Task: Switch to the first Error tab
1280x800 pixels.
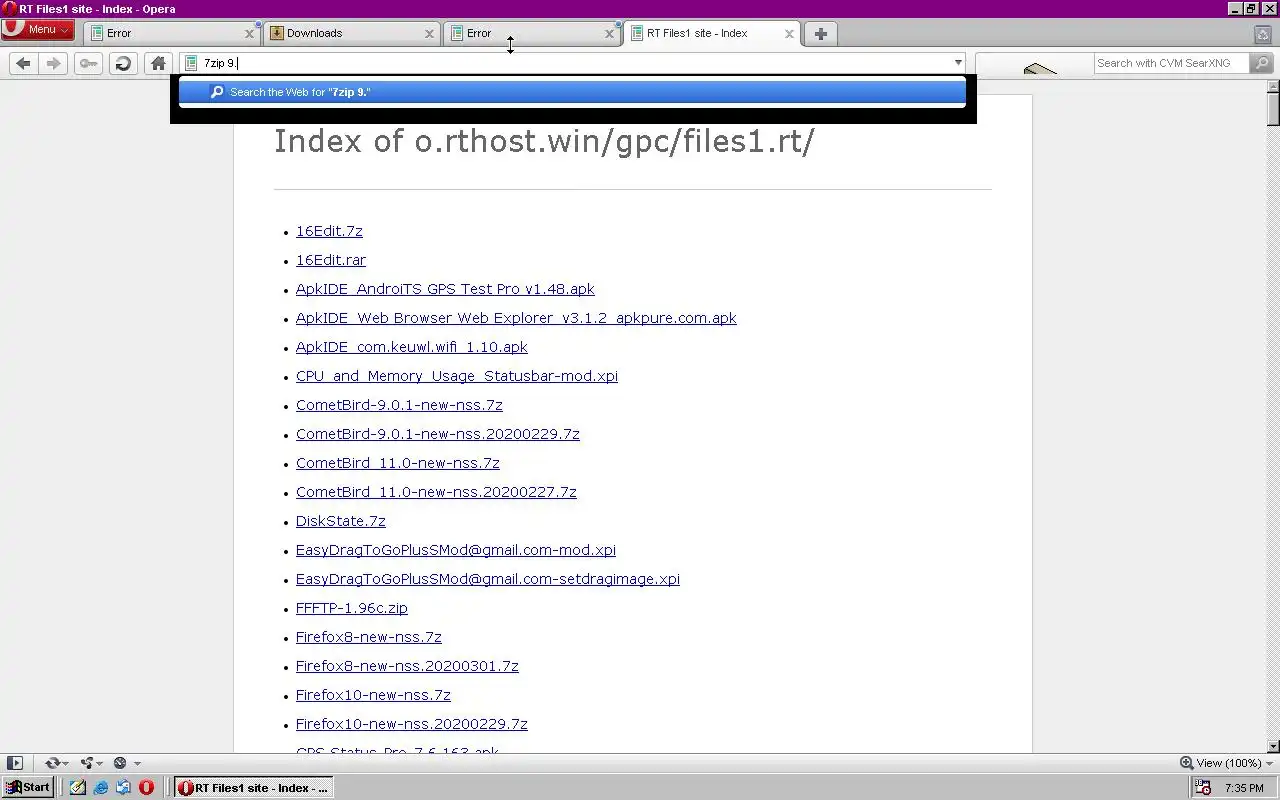Action: (171, 33)
